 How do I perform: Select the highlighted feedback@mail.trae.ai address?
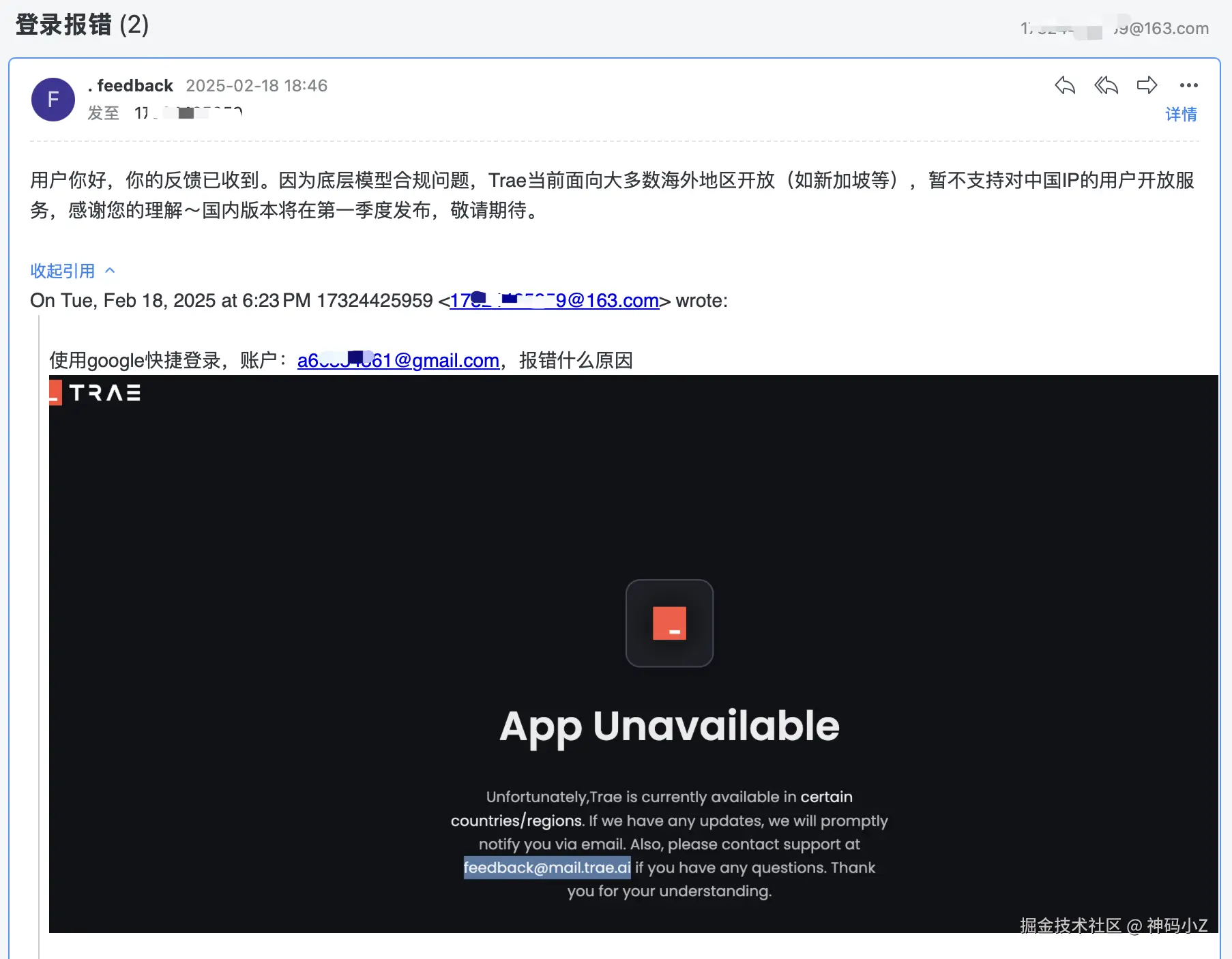547,868
